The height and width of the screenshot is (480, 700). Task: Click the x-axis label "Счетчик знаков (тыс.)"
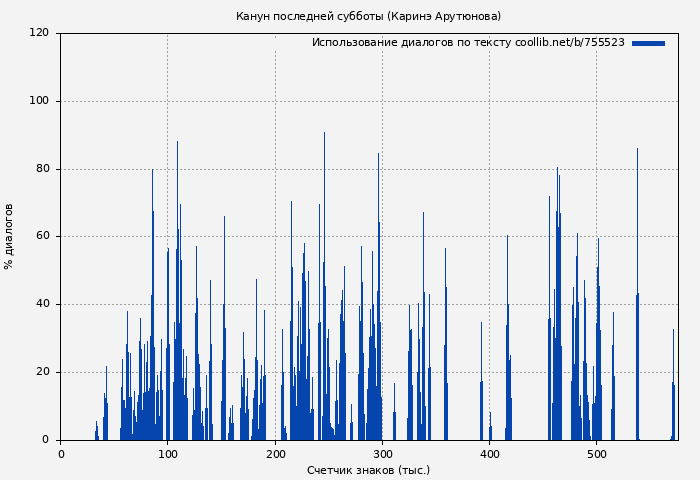click(x=368, y=470)
